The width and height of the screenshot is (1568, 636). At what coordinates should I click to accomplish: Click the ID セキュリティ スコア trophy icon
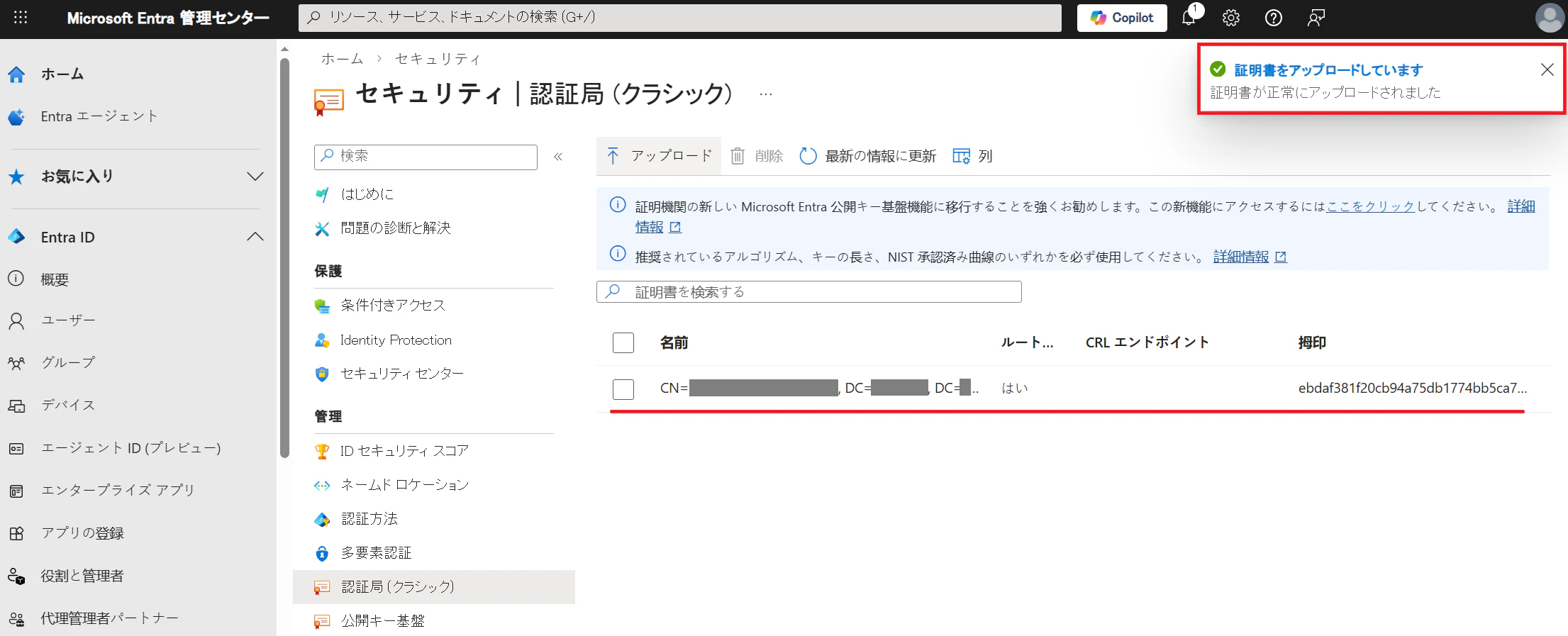tap(322, 451)
